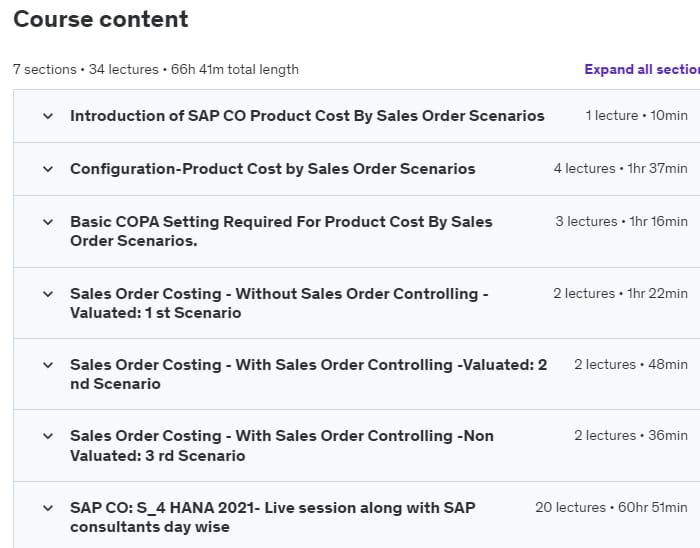Open SAP CO S_4 HANA 2021 Live session title
This screenshot has width=700, height=548.
click(273, 518)
